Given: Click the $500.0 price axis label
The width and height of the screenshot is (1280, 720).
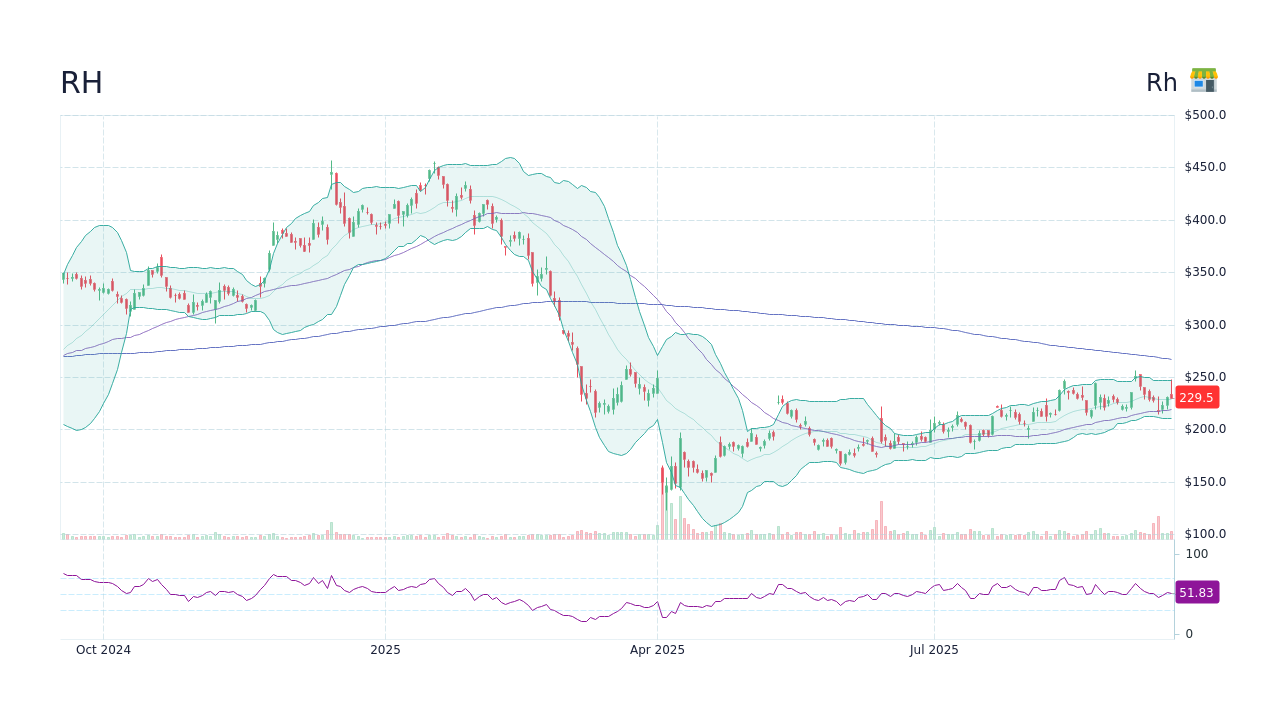Looking at the screenshot, I should (x=1203, y=114).
